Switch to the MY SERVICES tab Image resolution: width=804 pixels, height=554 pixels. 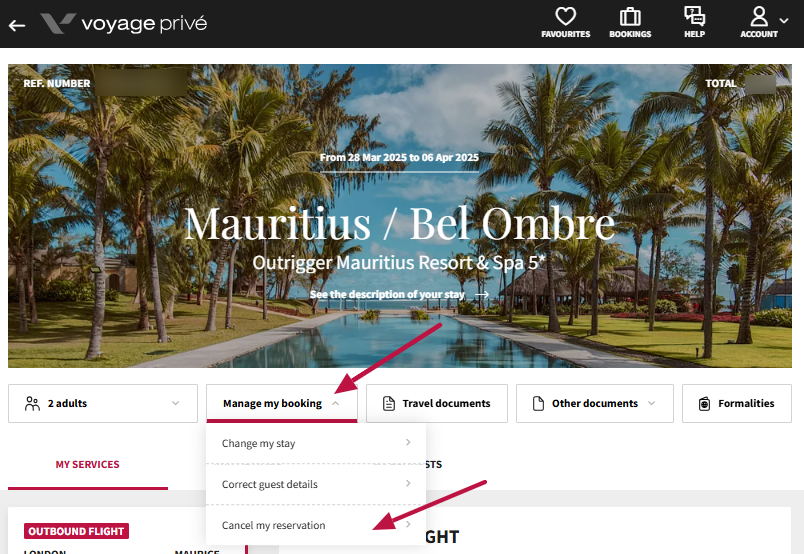88,464
